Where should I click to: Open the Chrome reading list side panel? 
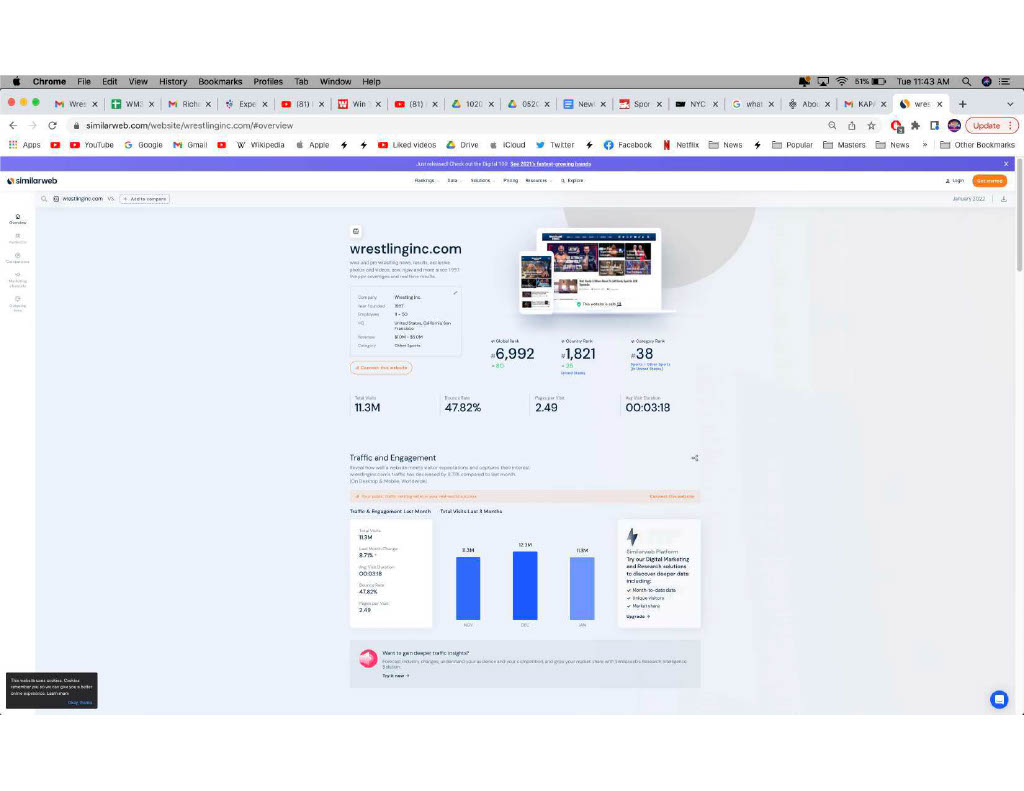pos(935,125)
